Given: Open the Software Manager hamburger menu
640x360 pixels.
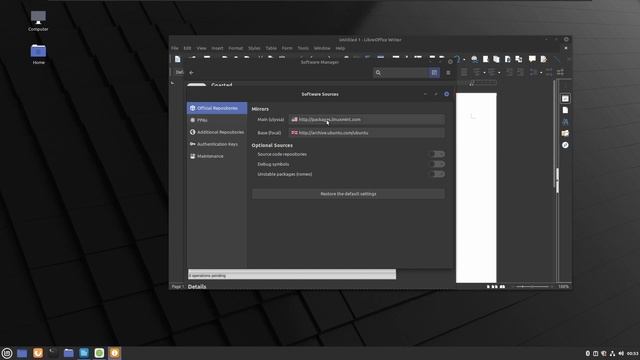Looking at the screenshot, I should click(x=448, y=73).
